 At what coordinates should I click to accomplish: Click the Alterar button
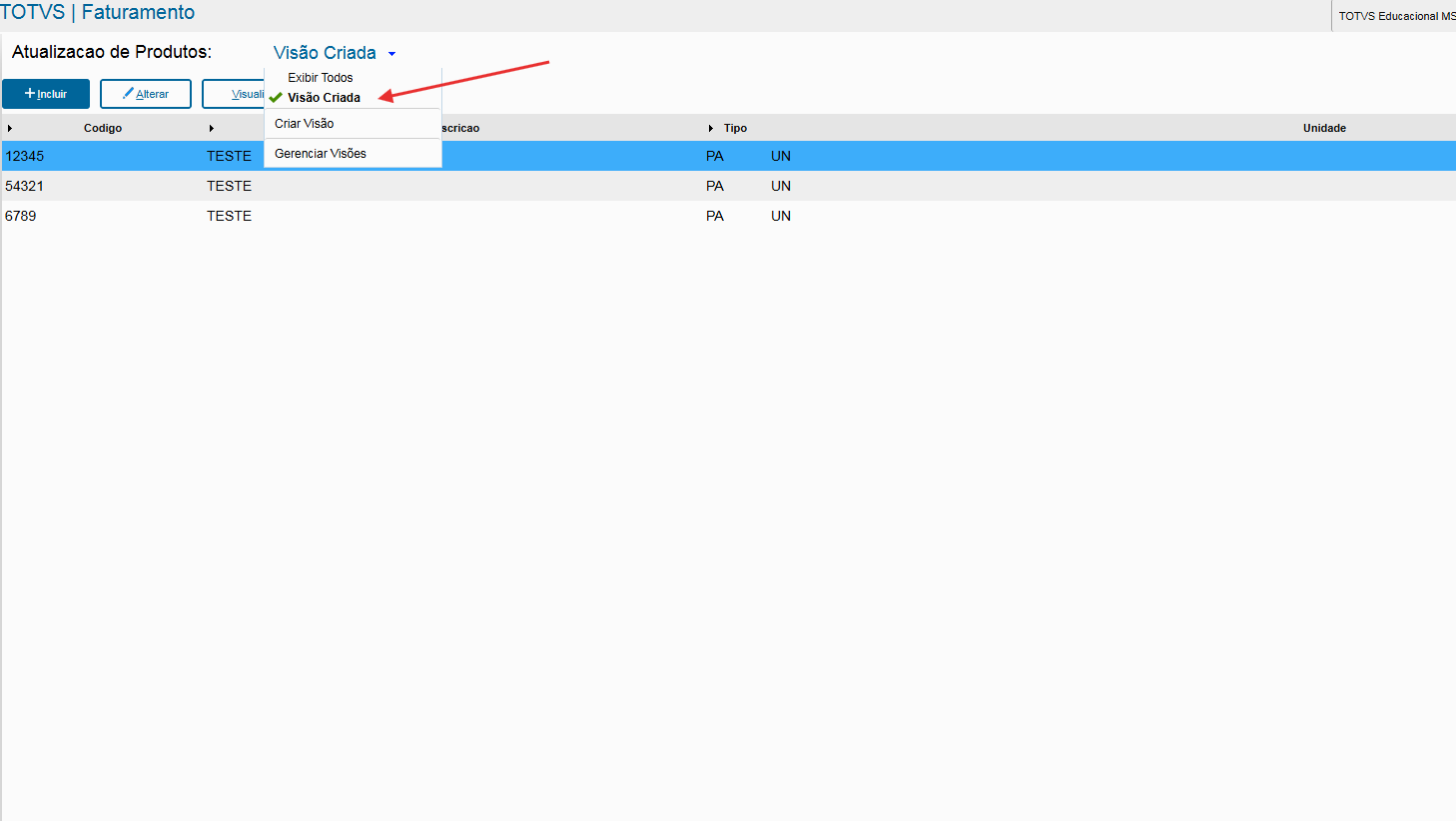[x=146, y=94]
